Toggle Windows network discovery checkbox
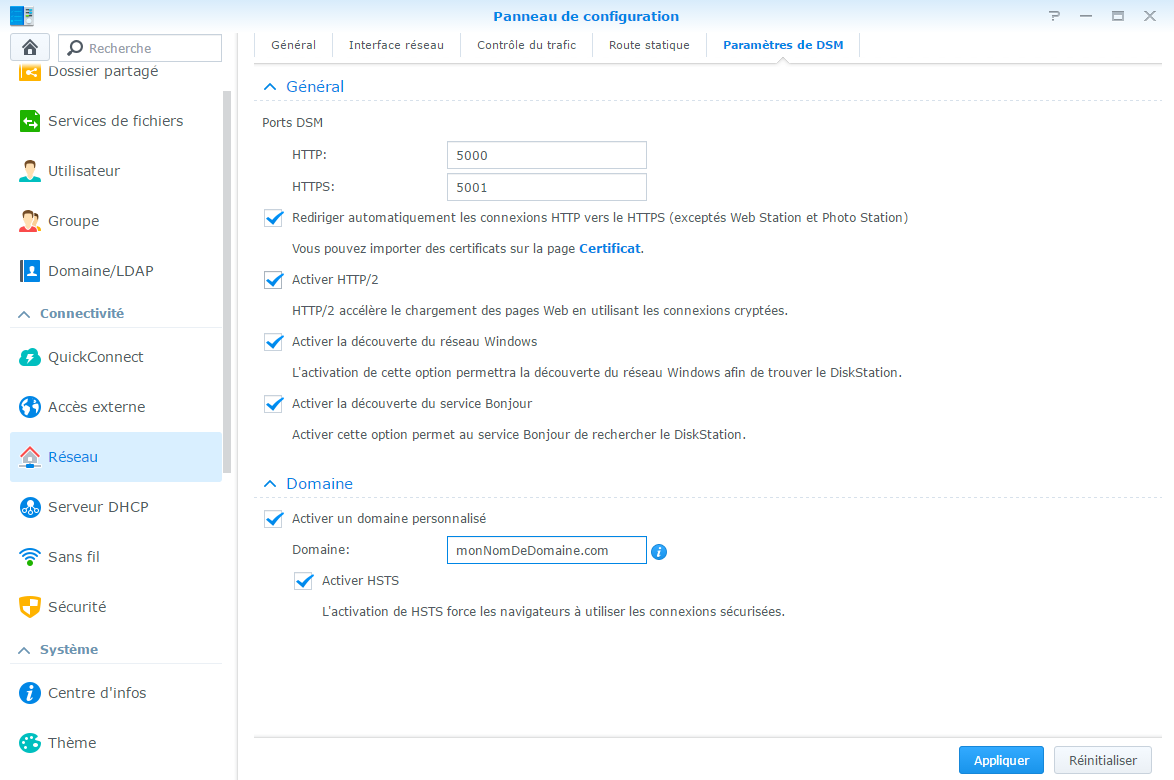This screenshot has width=1174, height=780. (x=273, y=342)
